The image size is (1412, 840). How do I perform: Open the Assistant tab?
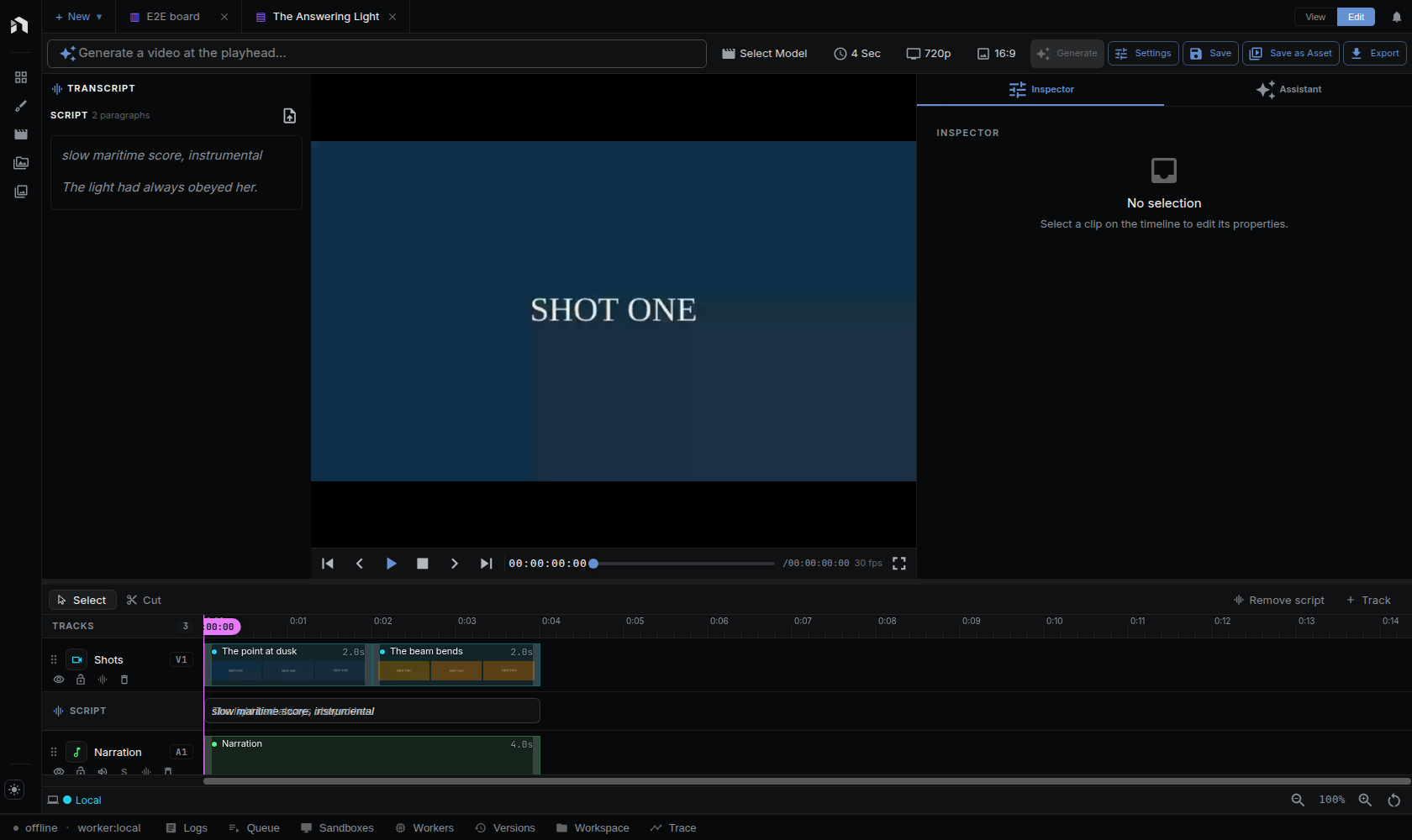tap(1288, 89)
